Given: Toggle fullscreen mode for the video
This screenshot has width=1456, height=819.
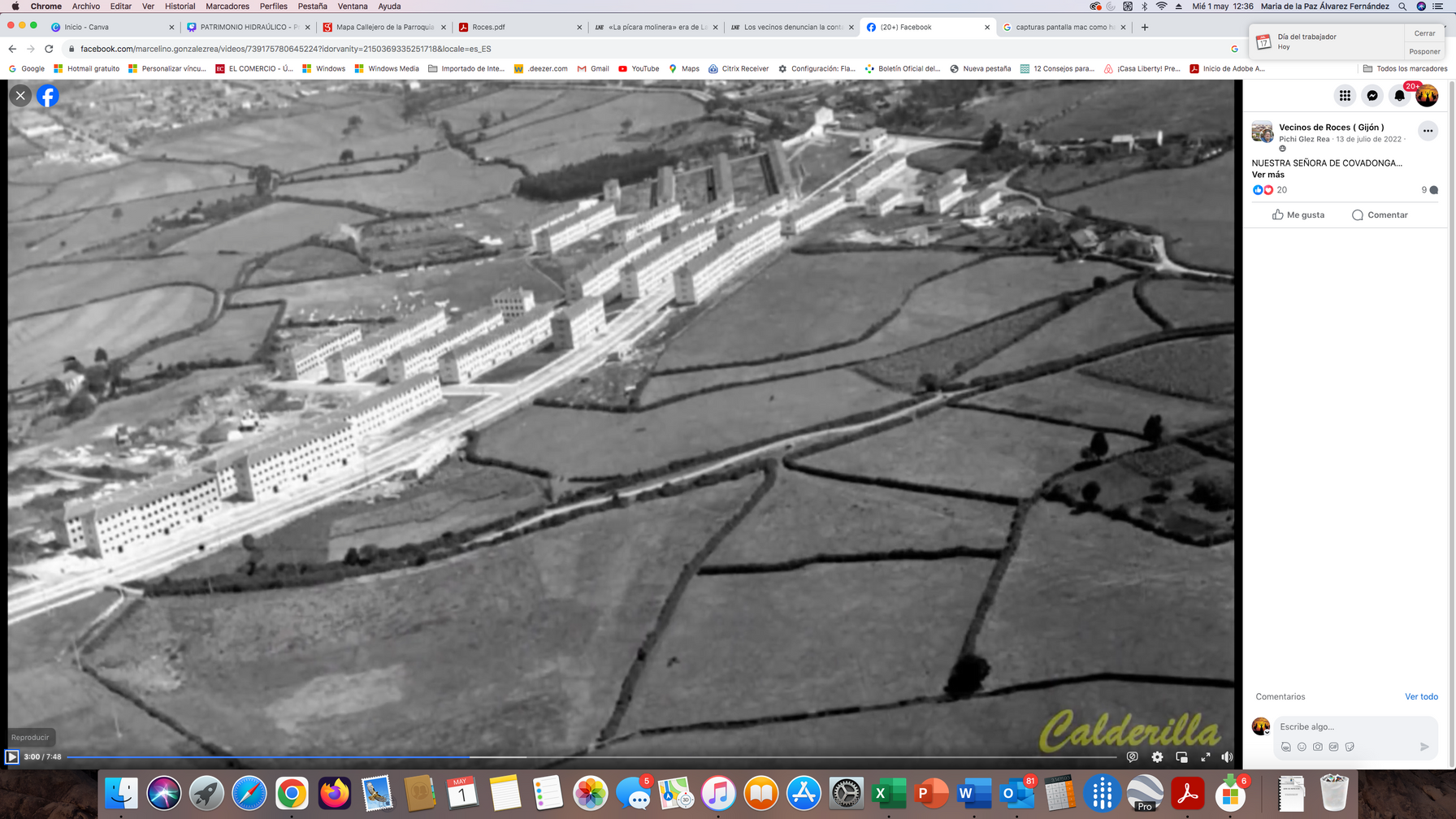Looking at the screenshot, I should click(1206, 757).
